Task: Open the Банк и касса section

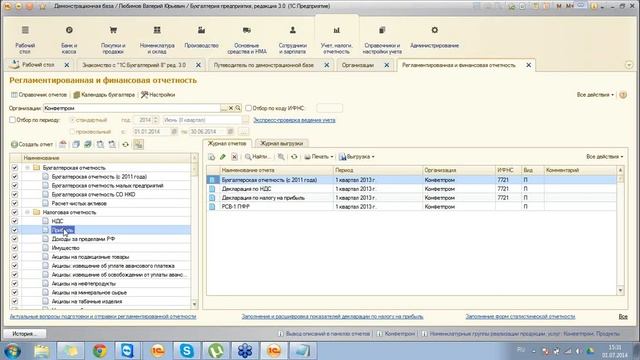Action: (69, 39)
